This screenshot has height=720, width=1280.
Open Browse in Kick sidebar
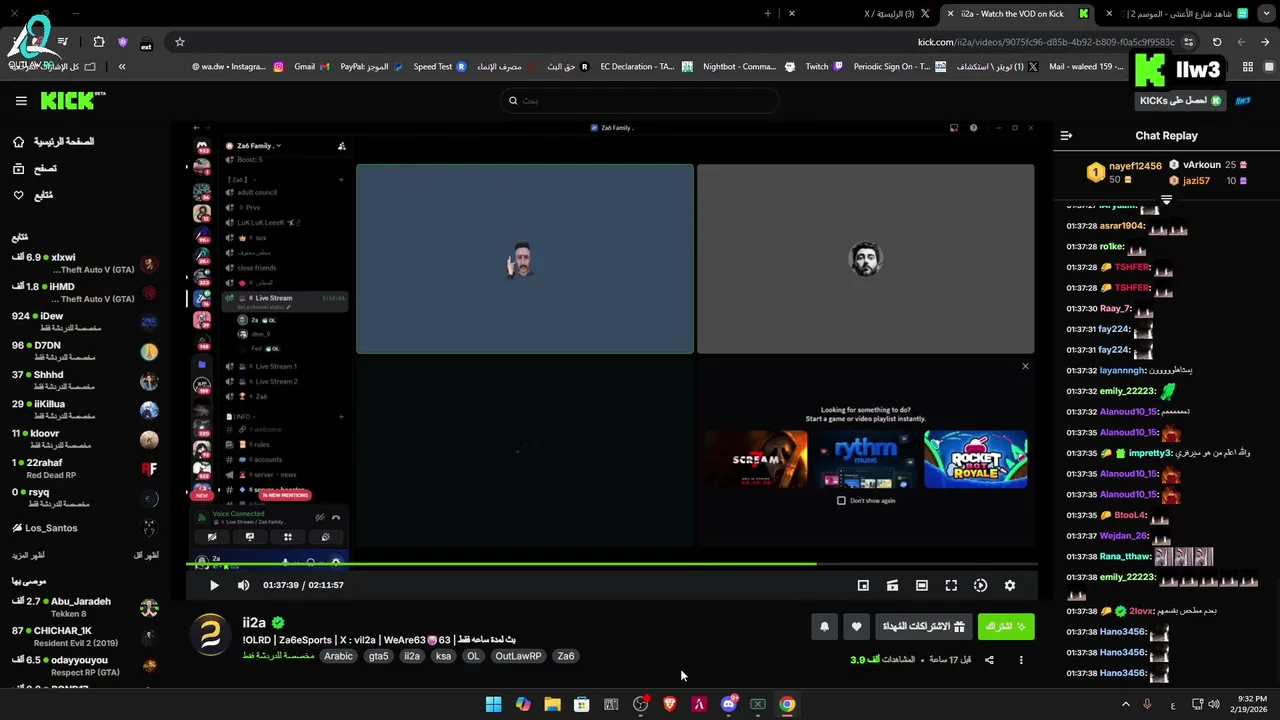point(35,169)
